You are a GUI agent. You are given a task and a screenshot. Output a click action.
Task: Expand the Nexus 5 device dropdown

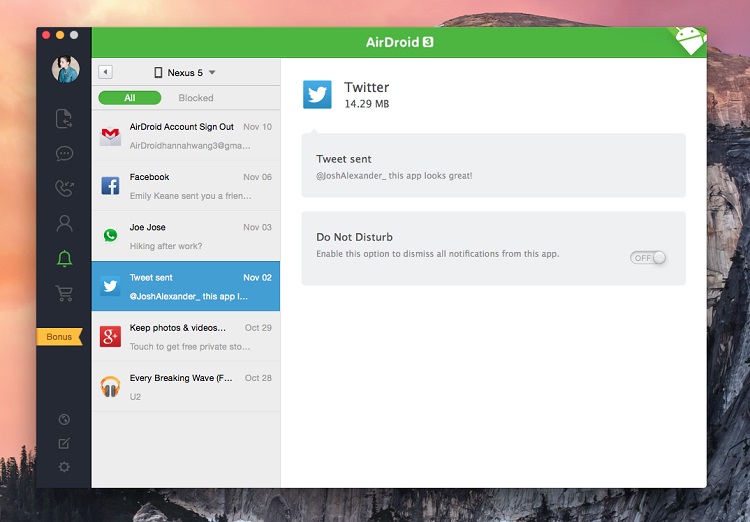[x=185, y=73]
